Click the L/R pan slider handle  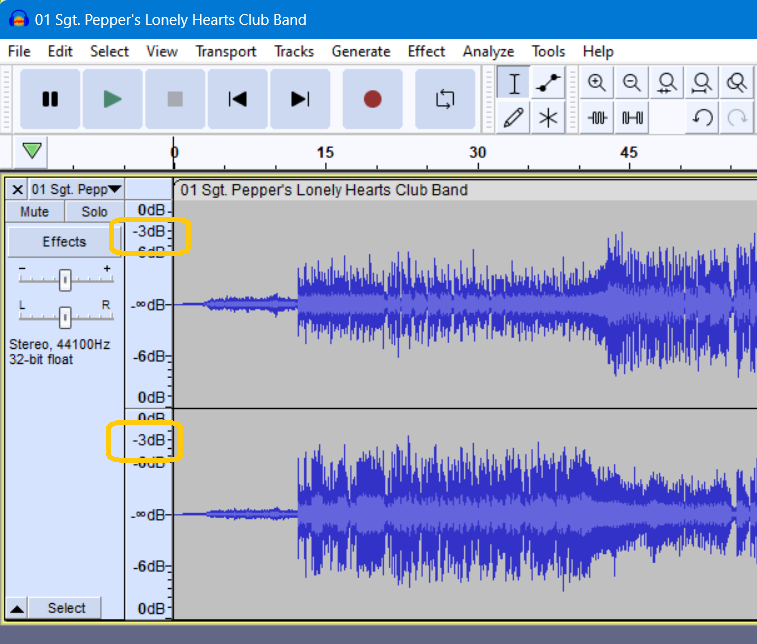pos(65,317)
